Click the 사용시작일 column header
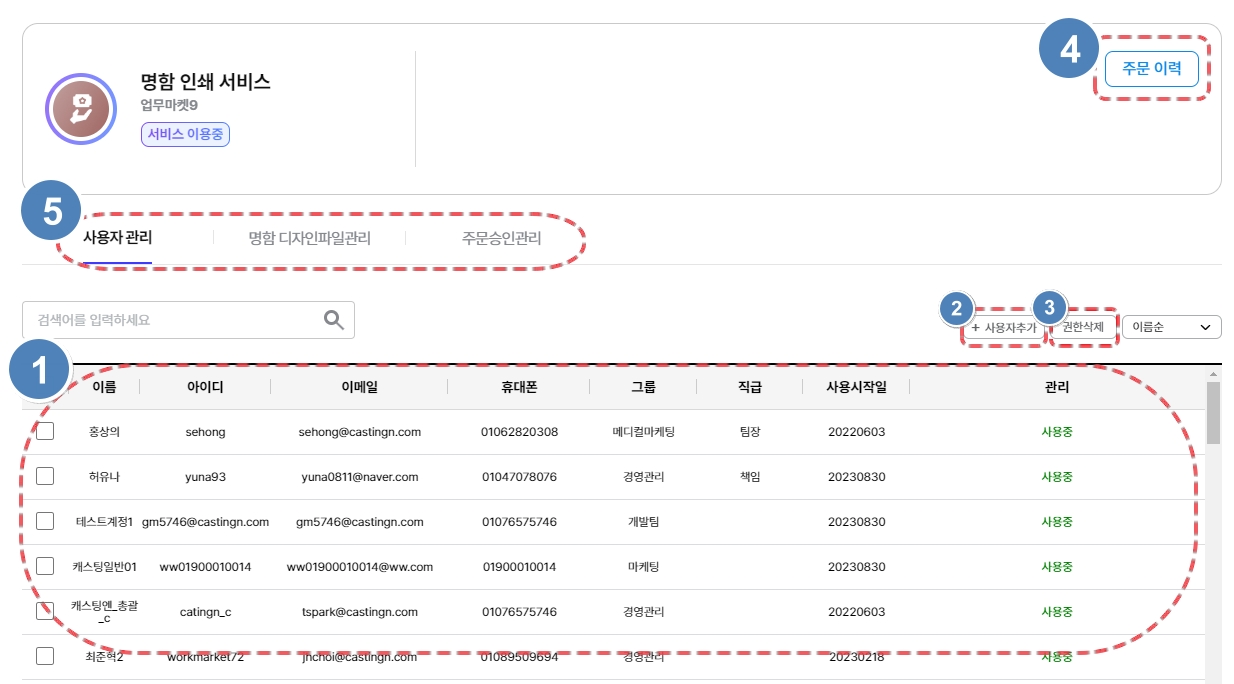 (x=855, y=387)
